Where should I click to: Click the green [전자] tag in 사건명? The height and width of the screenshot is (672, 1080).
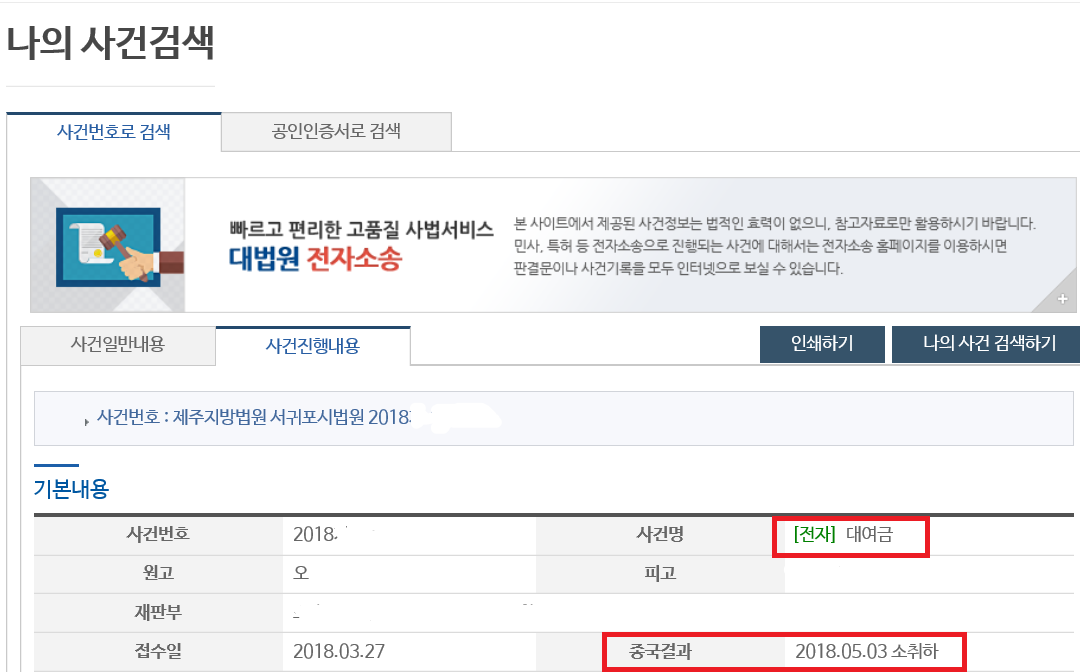pos(813,535)
